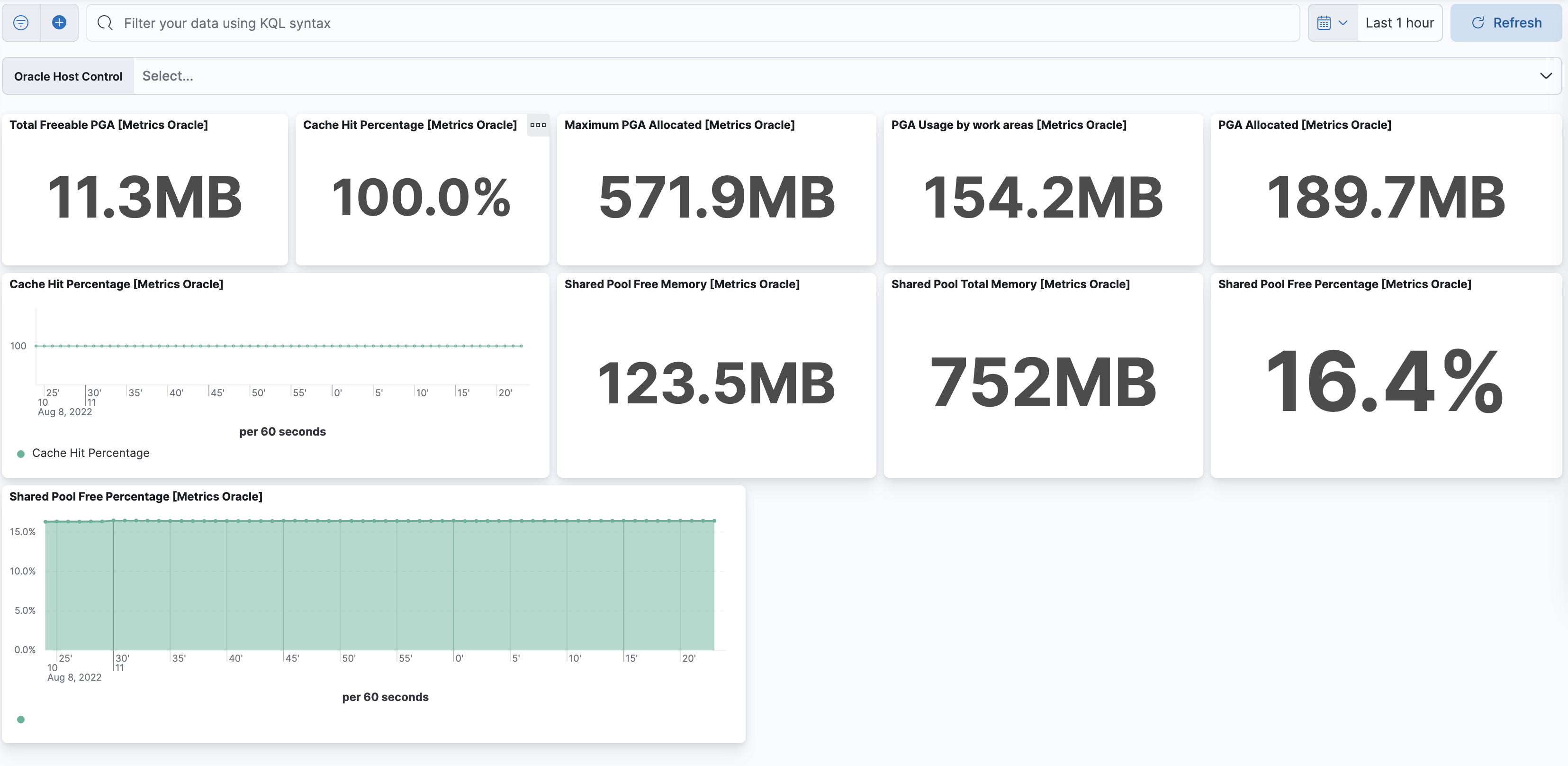This screenshot has width=1568, height=766.
Task: Open the saved filters menu icon
Action: click(x=21, y=23)
